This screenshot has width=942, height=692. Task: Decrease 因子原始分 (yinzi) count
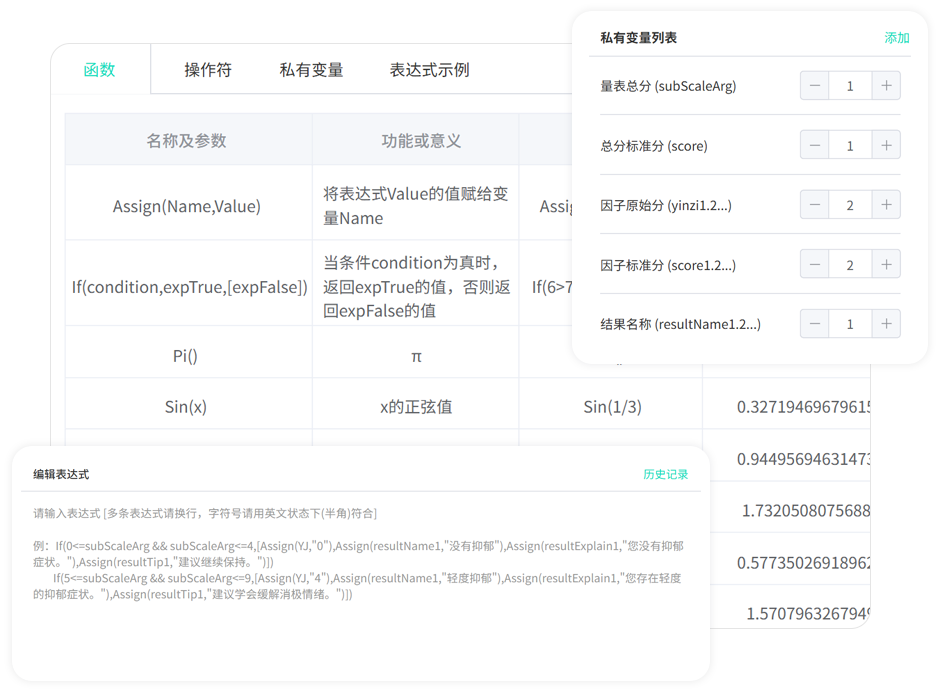coord(814,205)
